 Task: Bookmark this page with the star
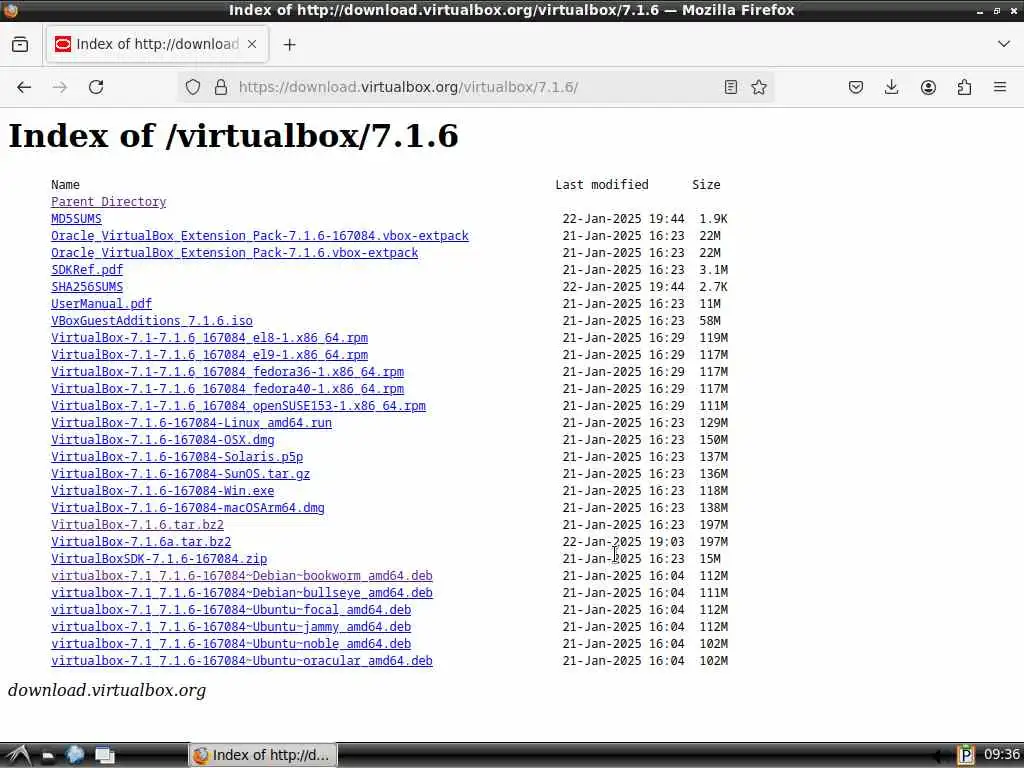pos(759,87)
